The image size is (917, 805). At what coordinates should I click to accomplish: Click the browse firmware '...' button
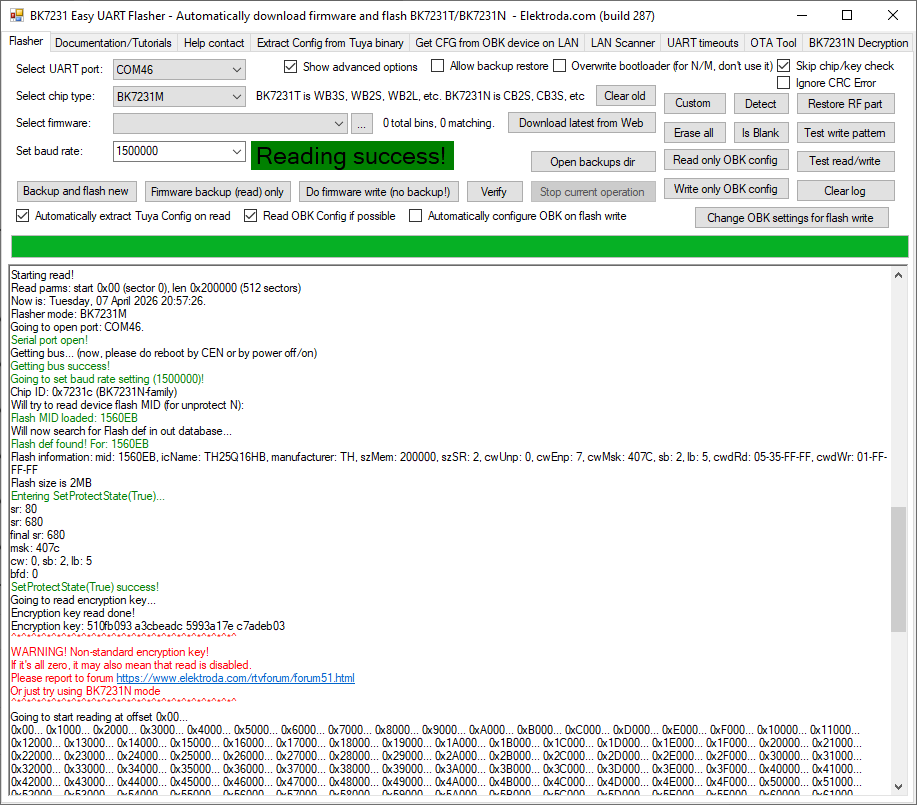pyautogui.click(x=361, y=123)
